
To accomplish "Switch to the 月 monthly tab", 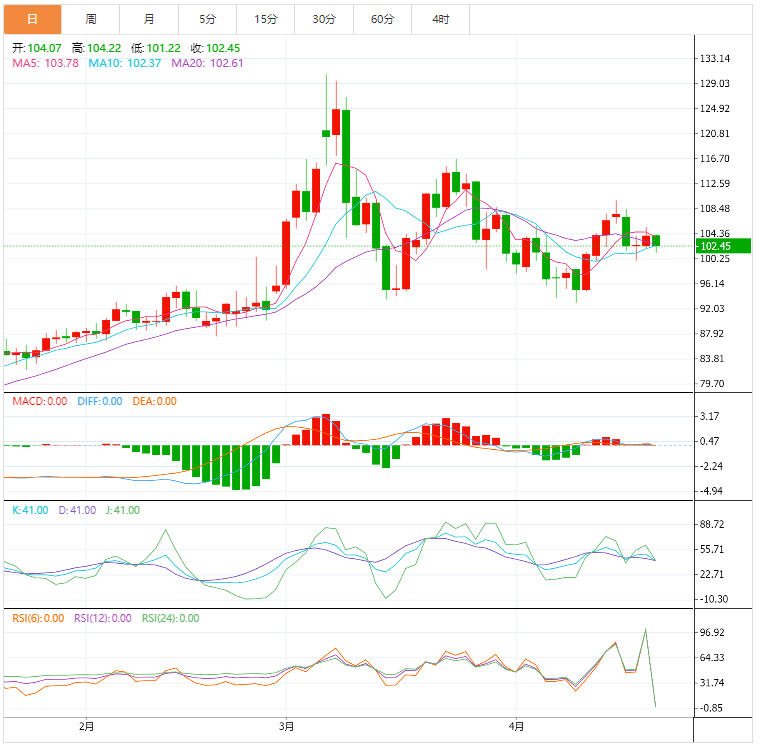I will click(149, 19).
